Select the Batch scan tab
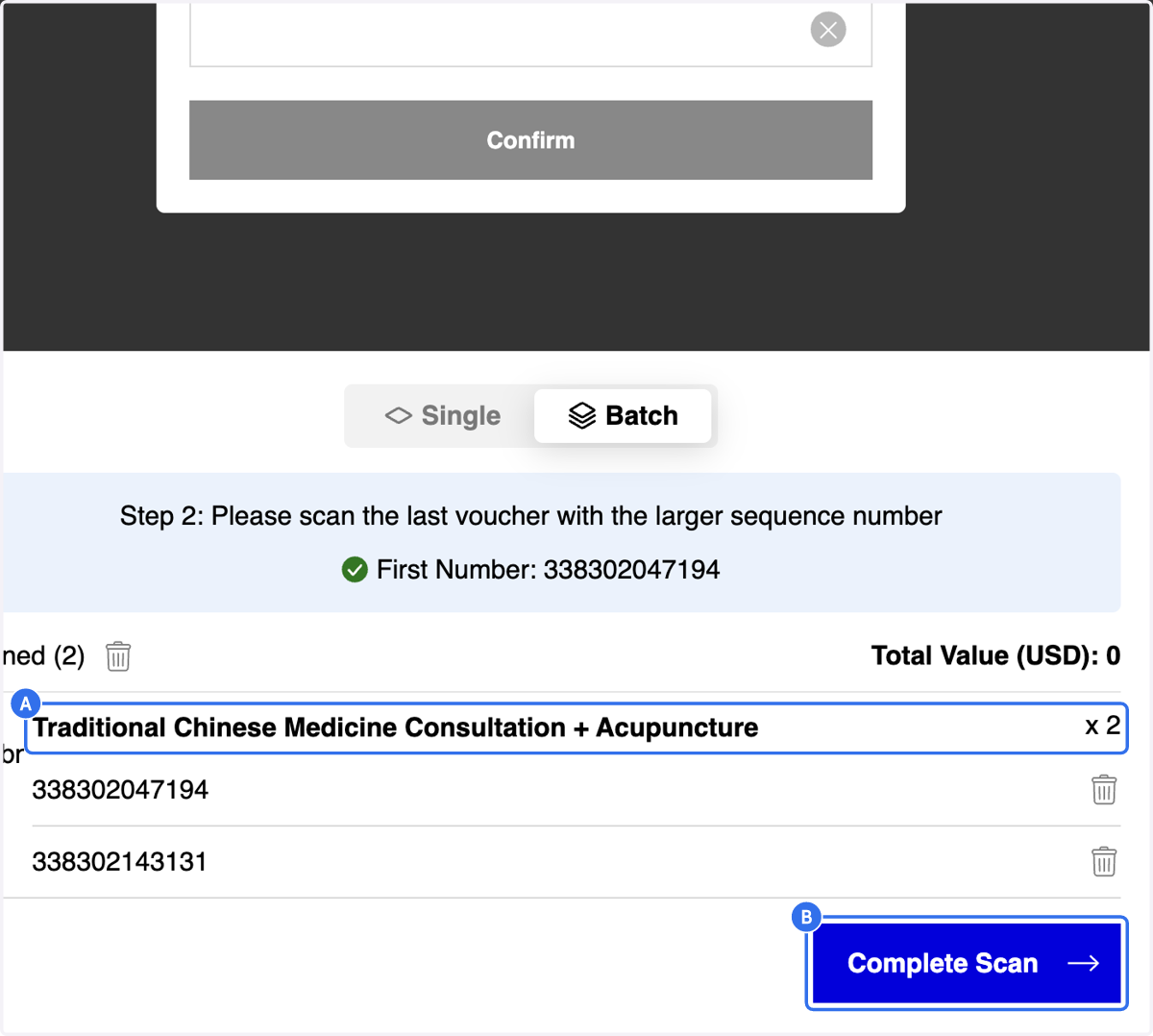This screenshot has width=1153, height=1036. (623, 415)
